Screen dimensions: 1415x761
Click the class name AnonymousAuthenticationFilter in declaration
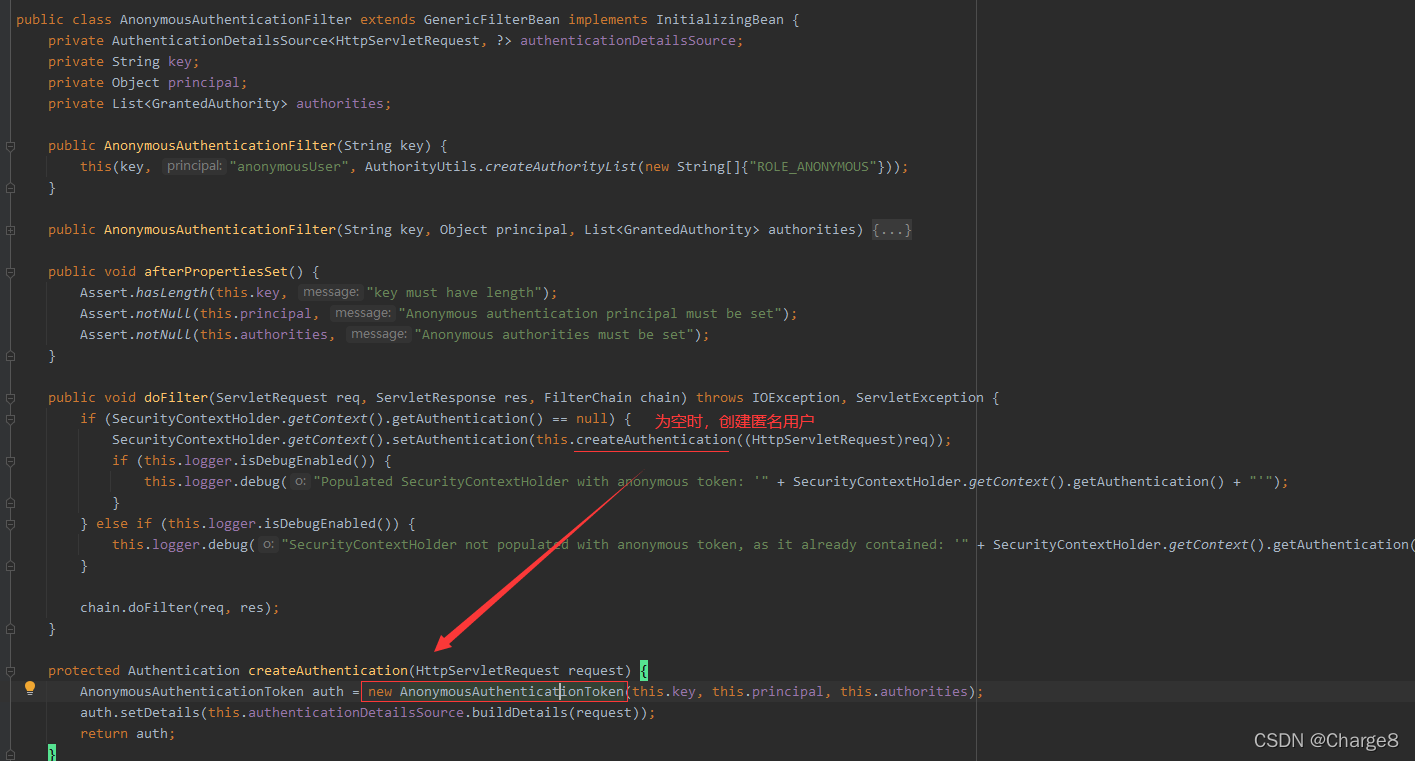(x=236, y=20)
